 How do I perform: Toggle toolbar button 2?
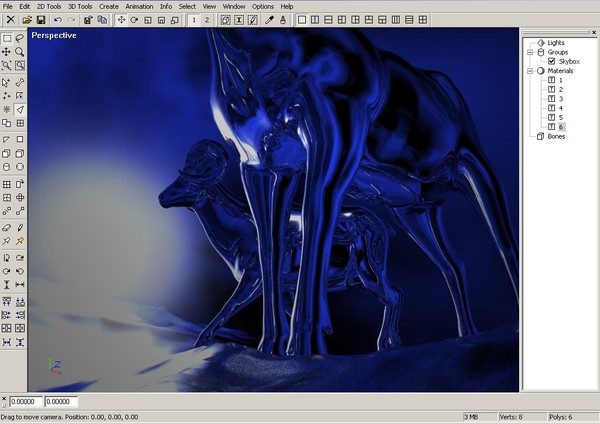pos(207,20)
